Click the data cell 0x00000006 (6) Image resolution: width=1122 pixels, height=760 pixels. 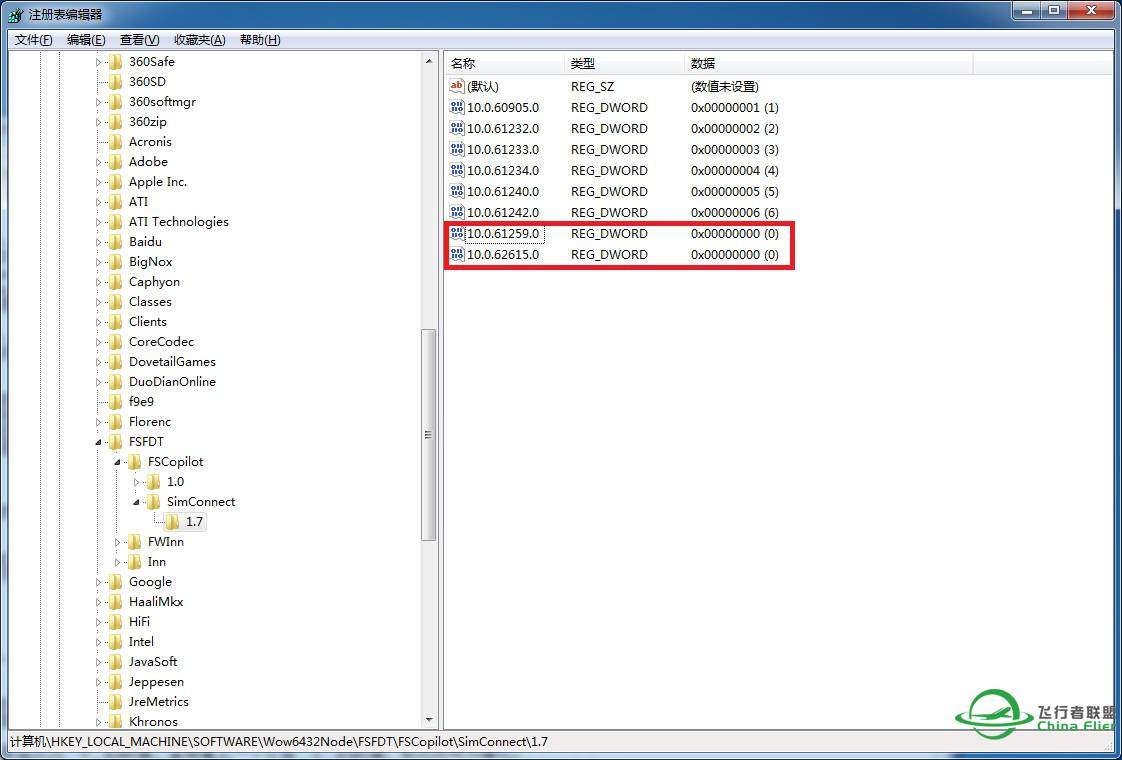(735, 213)
